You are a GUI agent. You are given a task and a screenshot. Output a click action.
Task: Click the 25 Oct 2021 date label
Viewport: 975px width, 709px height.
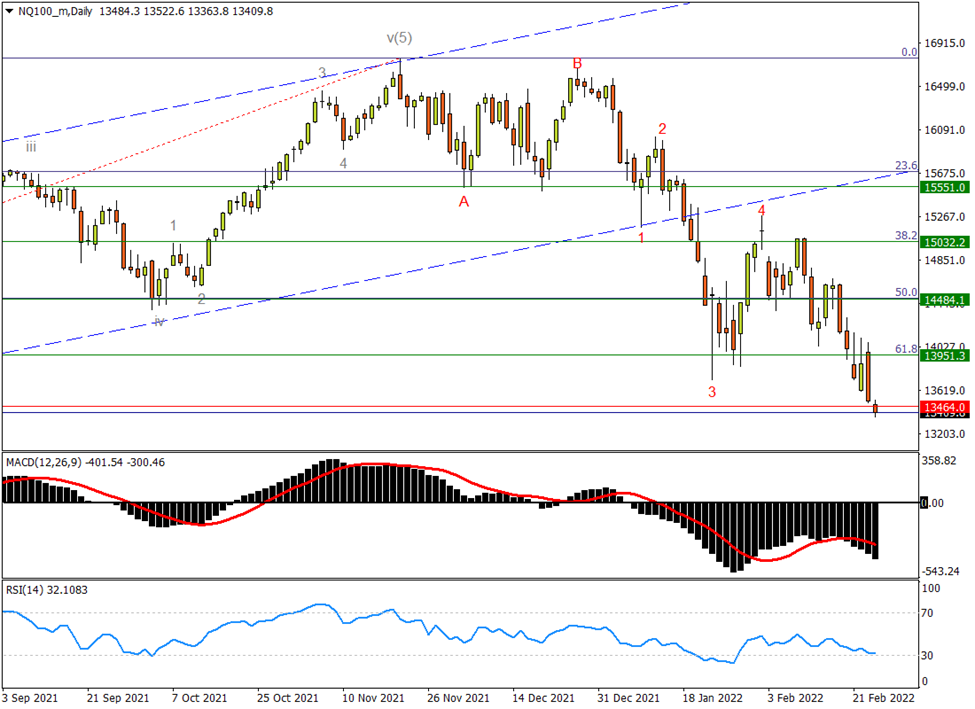click(288, 698)
